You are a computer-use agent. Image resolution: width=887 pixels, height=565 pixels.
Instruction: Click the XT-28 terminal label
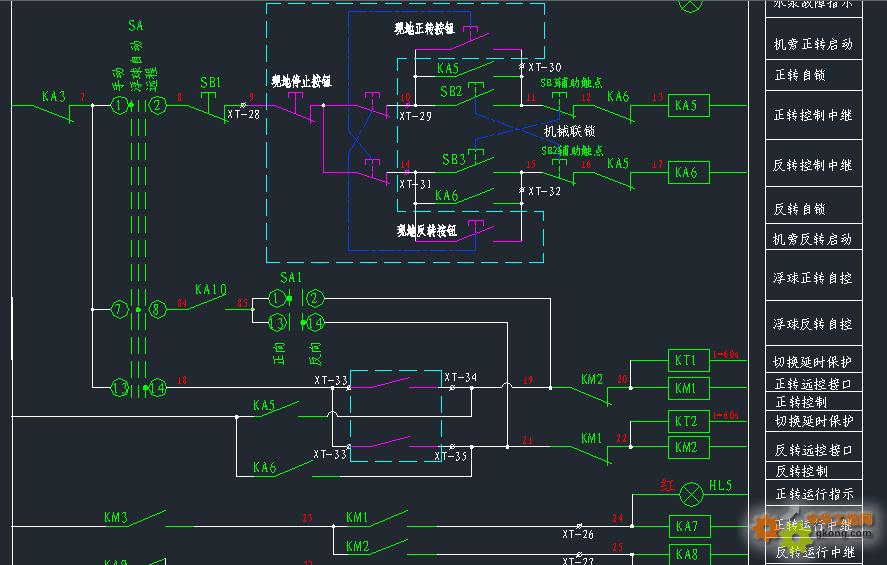coord(243,114)
